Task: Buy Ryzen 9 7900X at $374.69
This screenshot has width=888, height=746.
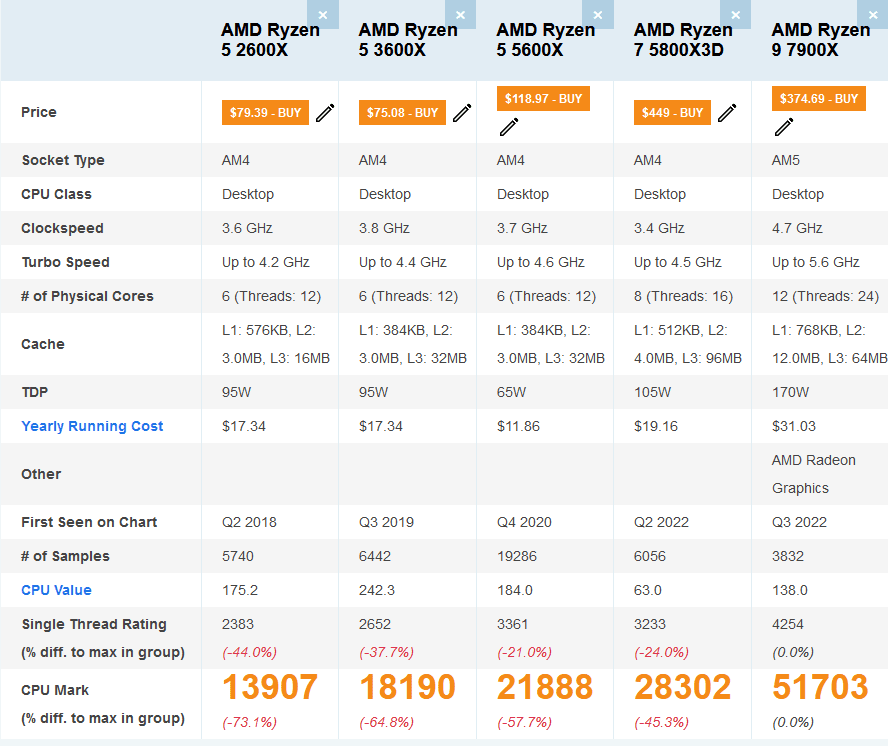Action: coord(819,99)
